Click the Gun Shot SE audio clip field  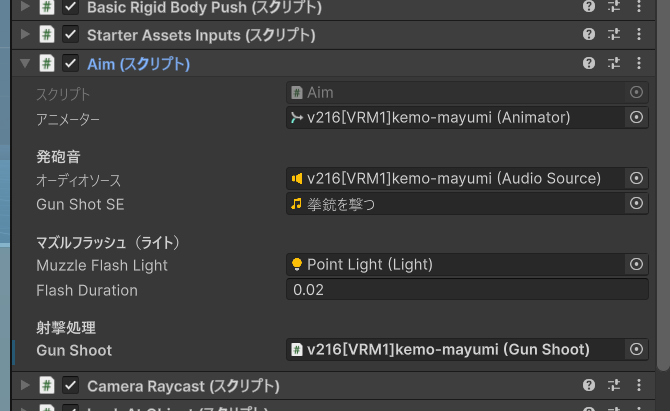tap(455, 204)
